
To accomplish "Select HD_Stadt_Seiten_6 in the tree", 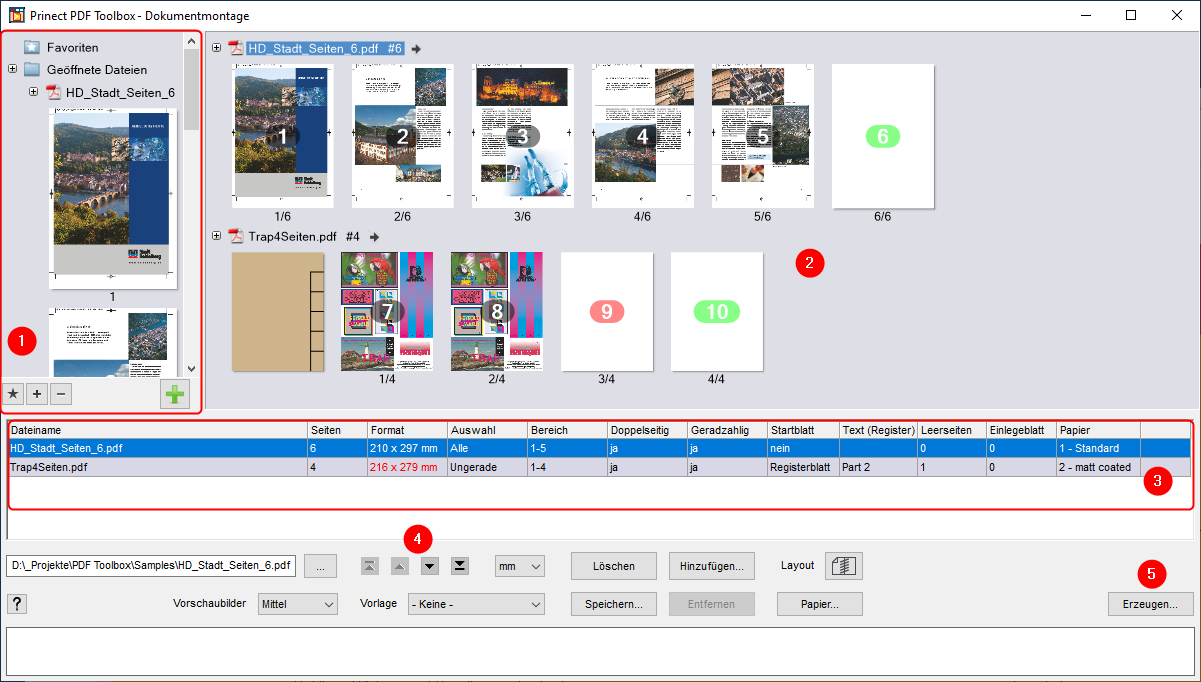I will (x=120, y=93).
